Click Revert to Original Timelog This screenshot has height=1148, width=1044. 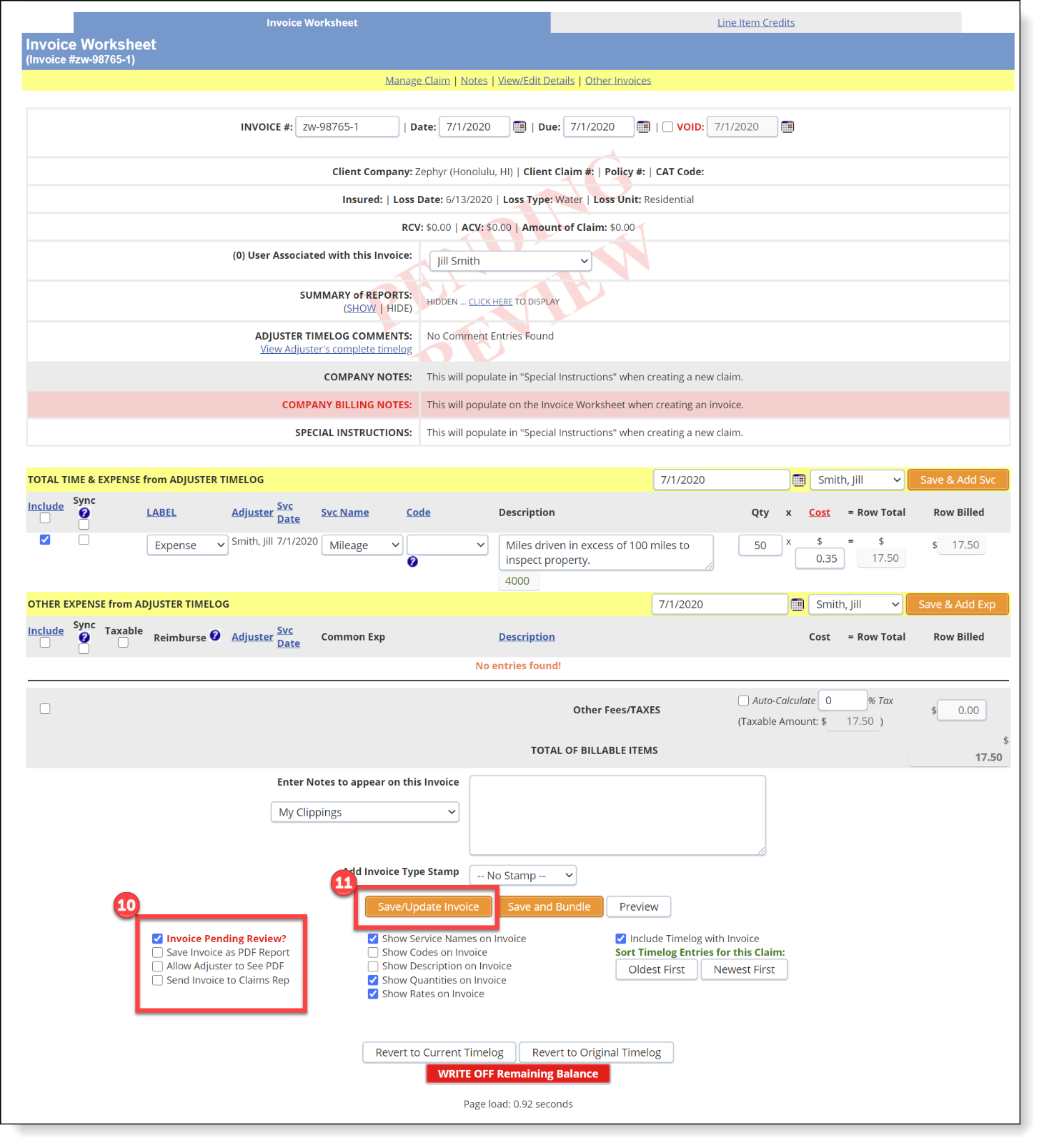pos(597,1052)
